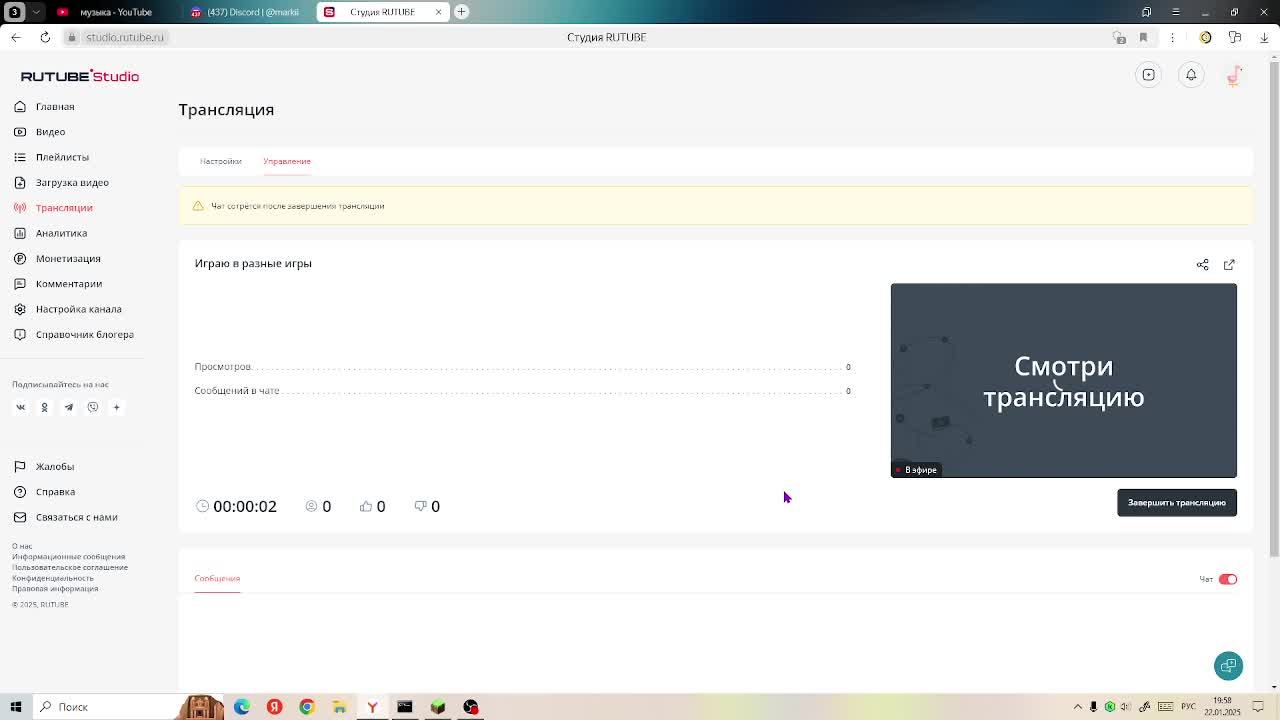The image size is (1280, 720).
Task: Open Viber social link icon
Action: 93,407
